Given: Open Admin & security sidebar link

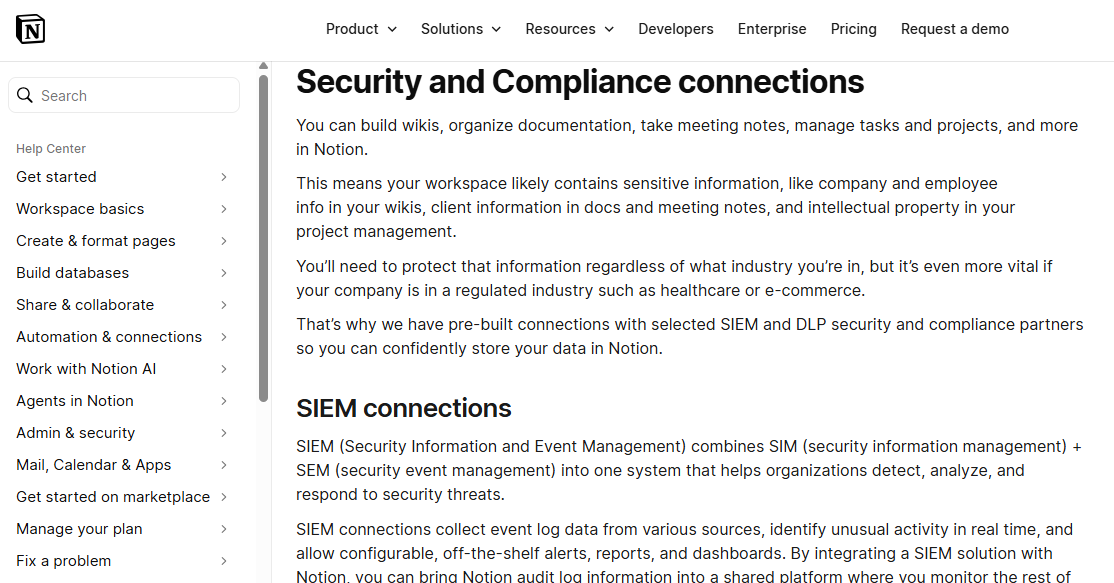Looking at the screenshot, I should pos(75,432).
